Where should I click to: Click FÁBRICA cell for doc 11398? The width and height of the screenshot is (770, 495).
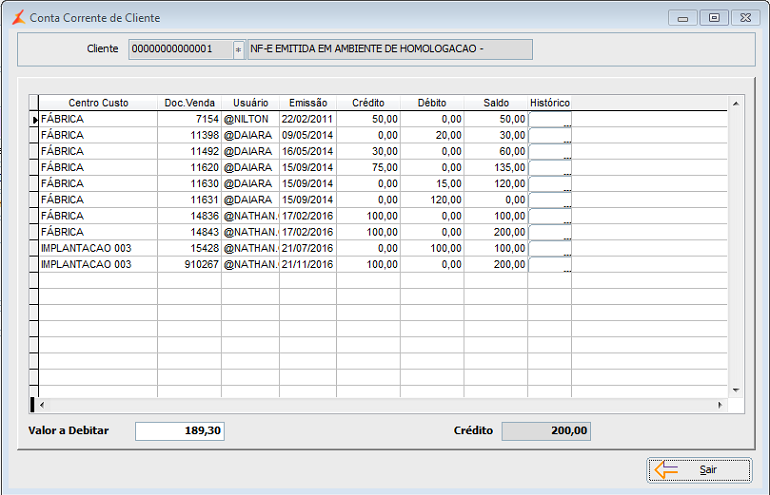98,136
